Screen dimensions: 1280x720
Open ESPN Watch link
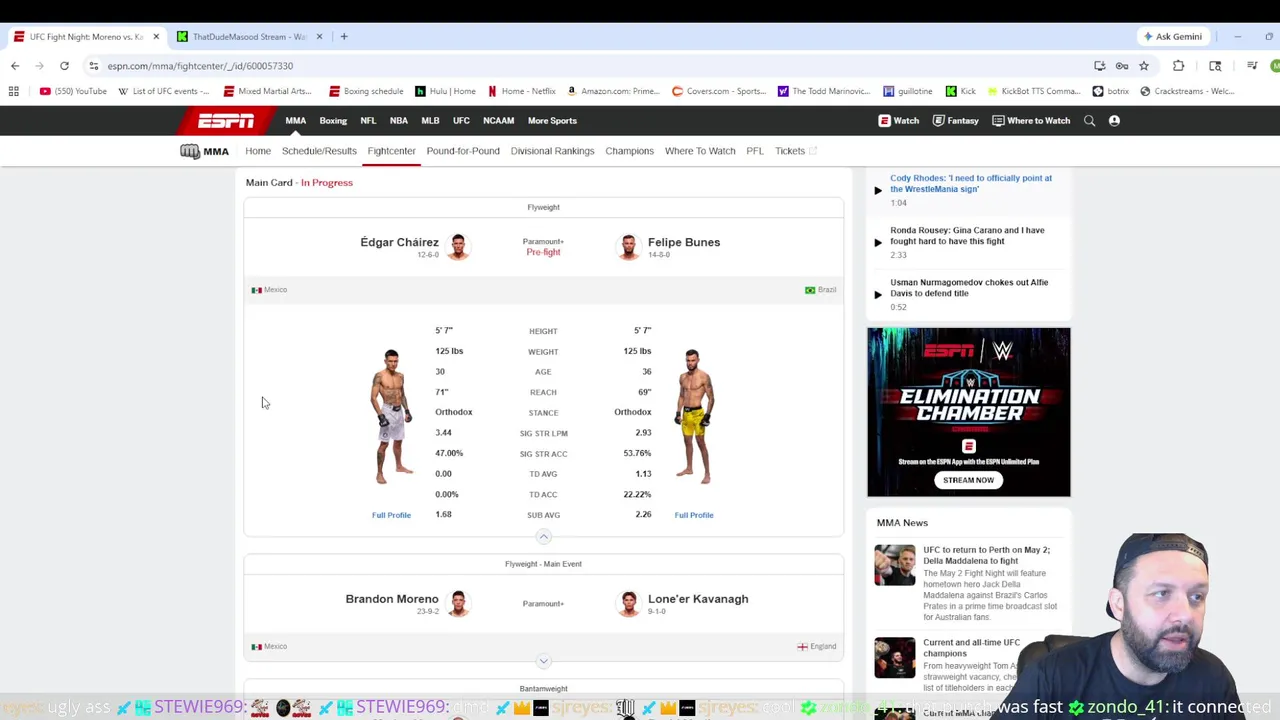[x=899, y=121]
